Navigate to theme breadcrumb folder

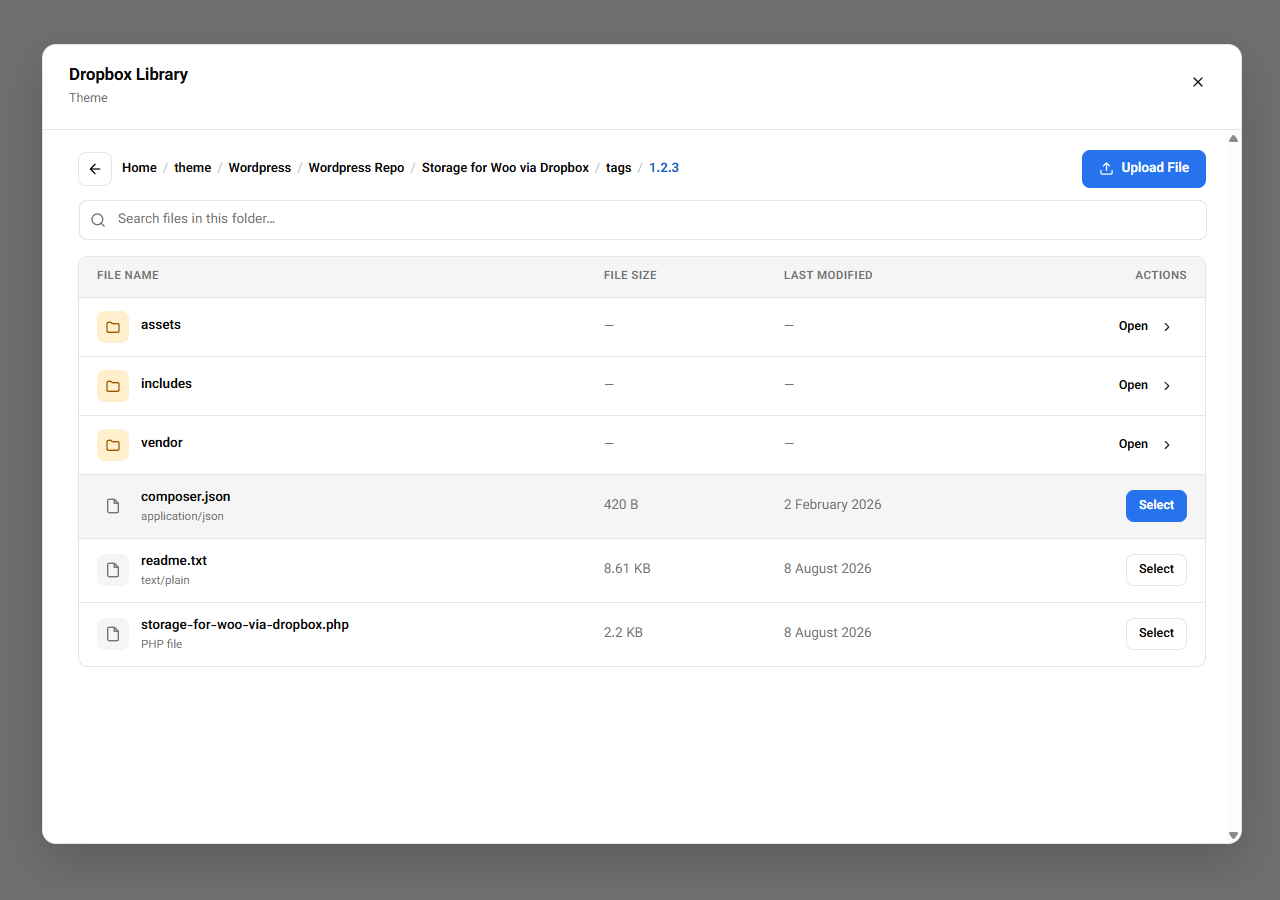(x=193, y=168)
